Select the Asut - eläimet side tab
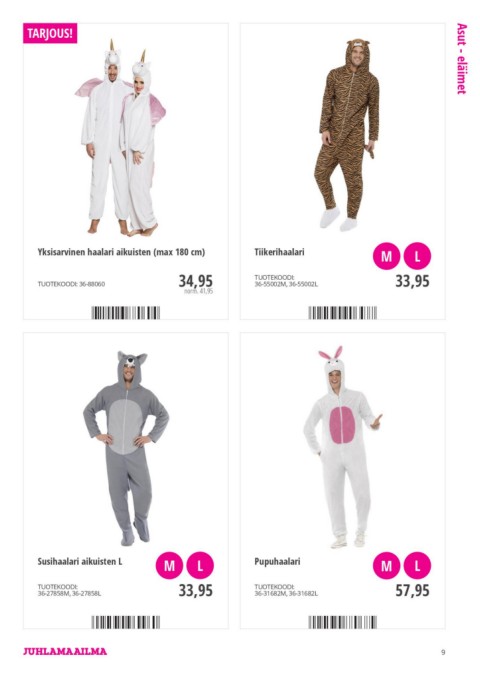This screenshot has height=679, width=480. click(462, 59)
